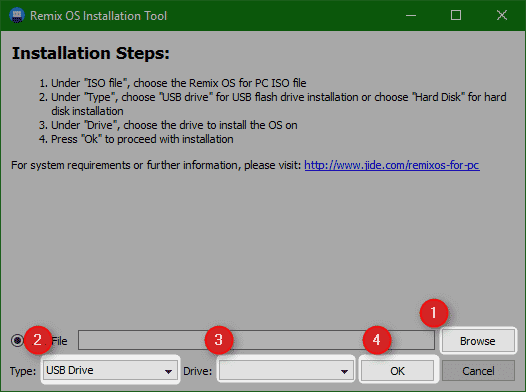Image resolution: width=526 pixels, height=392 pixels.
Task: Close the Remix OS Installation Tool window
Action: click(502, 15)
